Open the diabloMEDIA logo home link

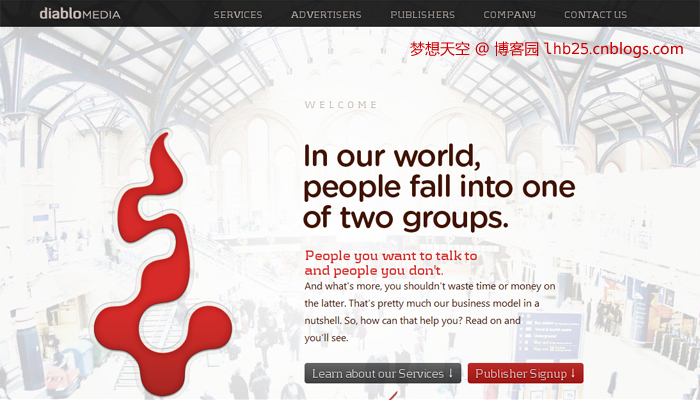tap(80, 14)
